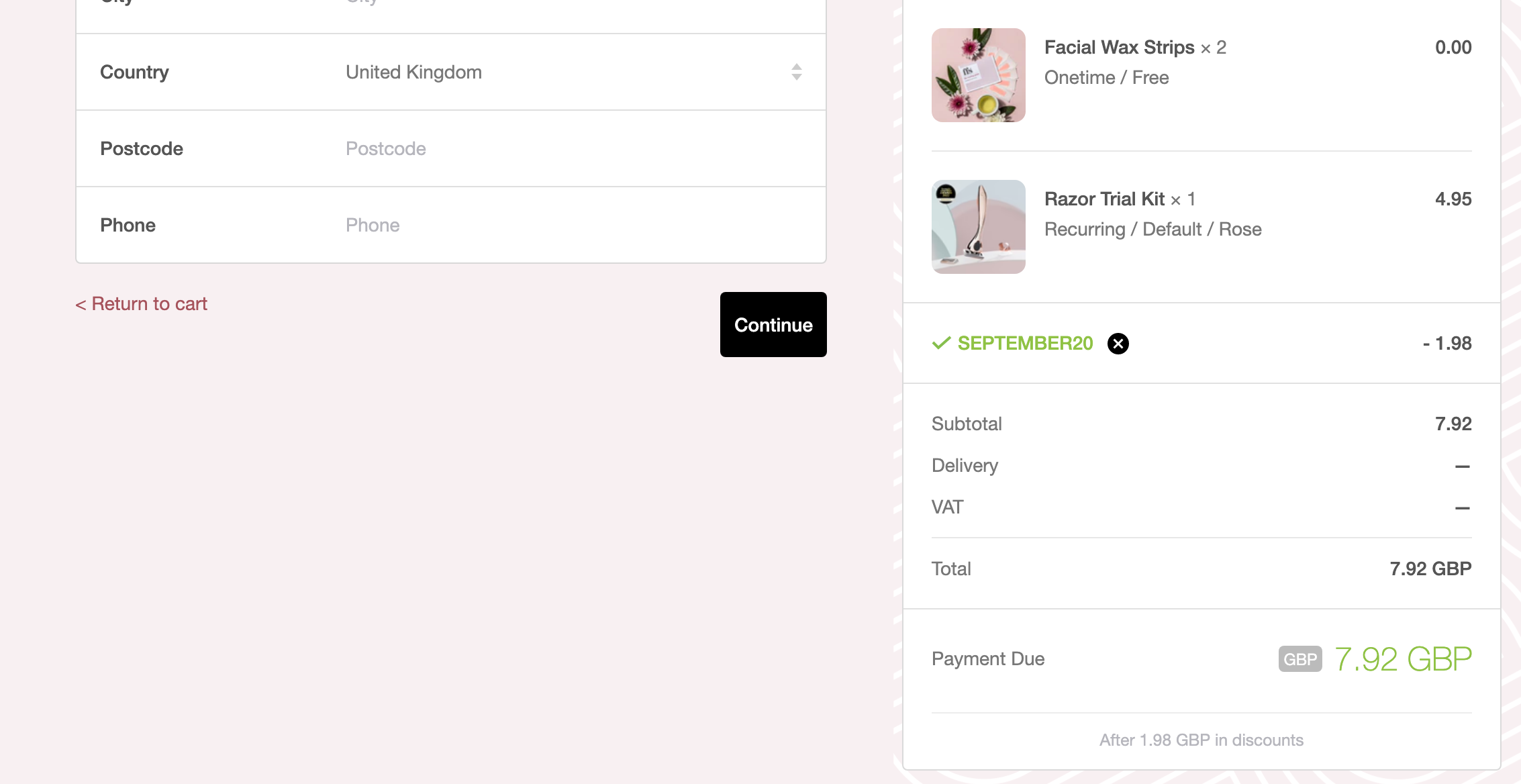Click the 7.92 GBP payment due amount
The height and width of the screenshot is (784, 1521).
(x=1403, y=659)
